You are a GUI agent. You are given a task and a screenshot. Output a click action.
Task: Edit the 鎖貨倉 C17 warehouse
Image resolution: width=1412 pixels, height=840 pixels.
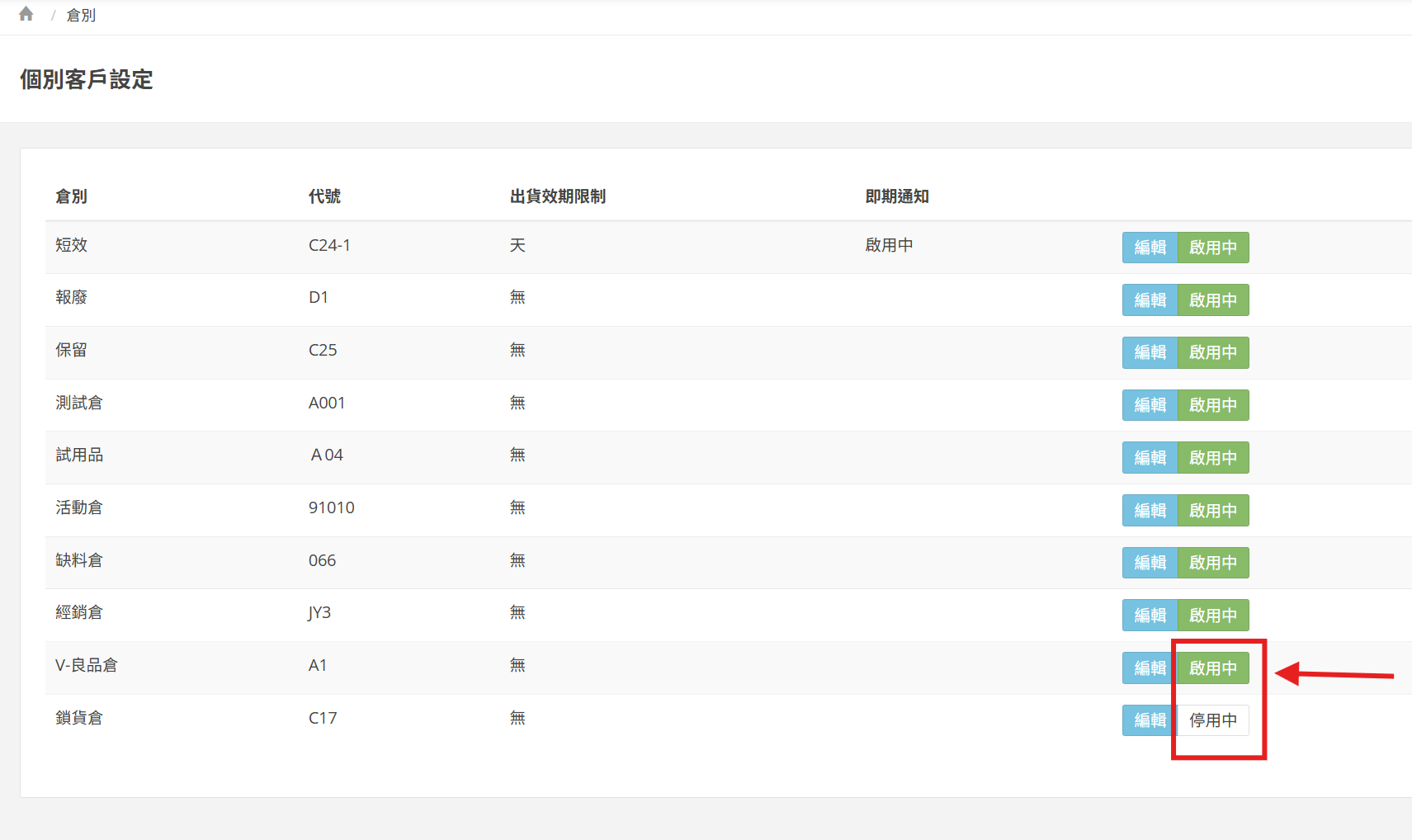1150,720
